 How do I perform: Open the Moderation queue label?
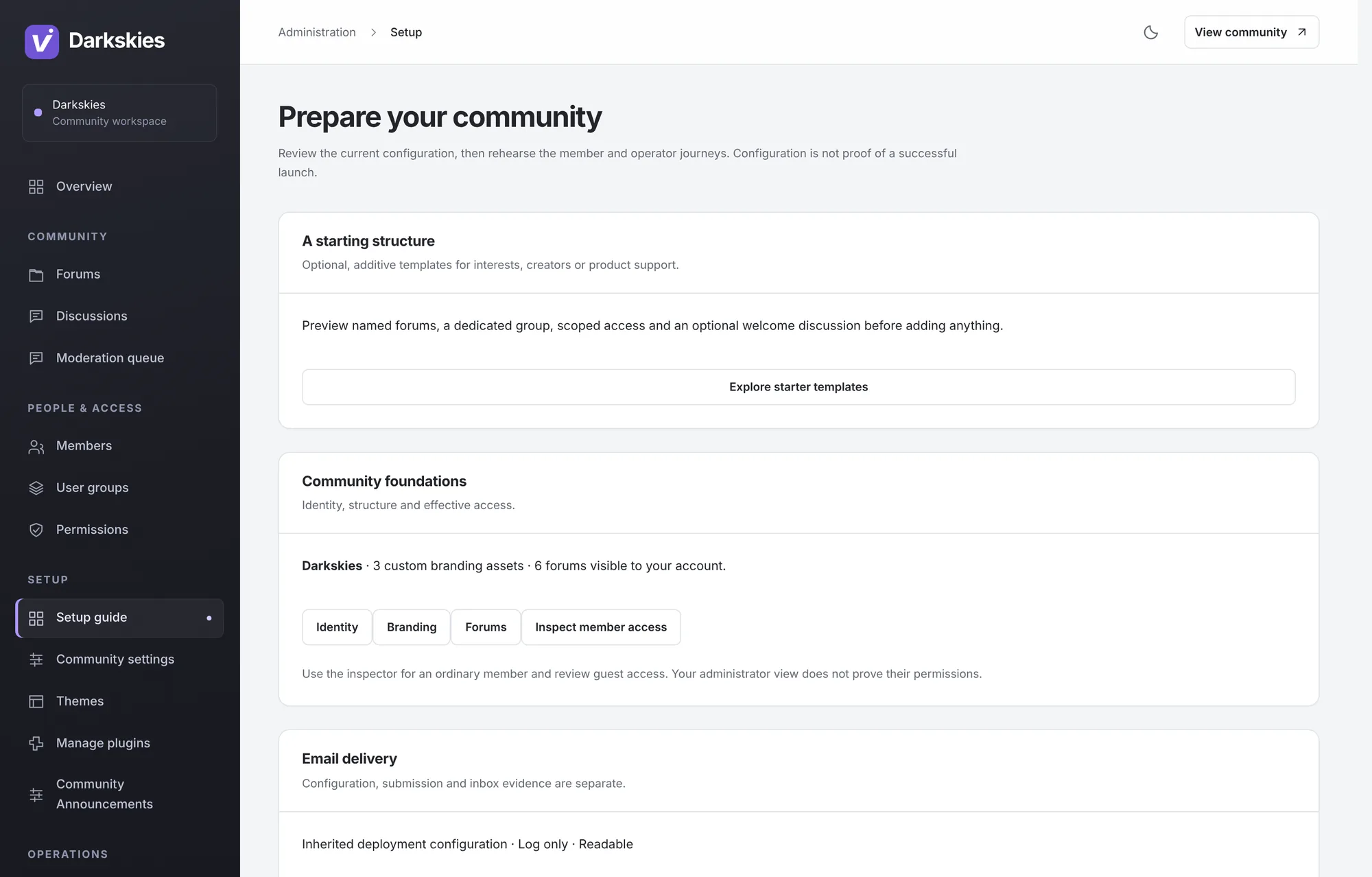pos(110,358)
